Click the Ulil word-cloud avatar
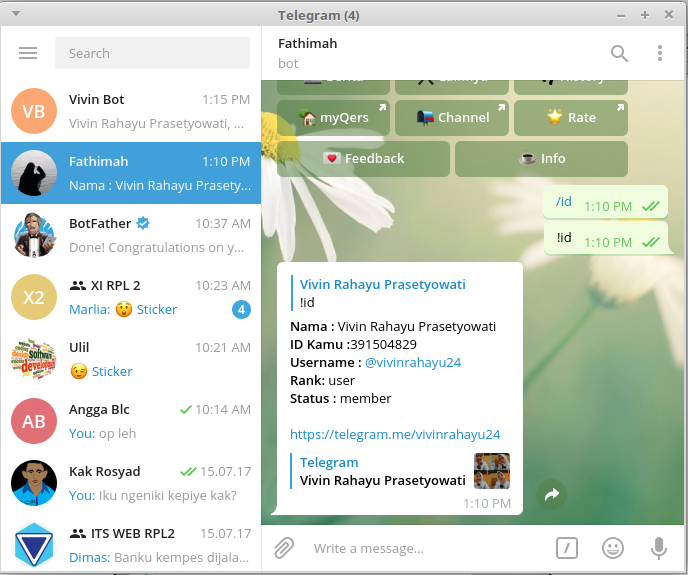Viewport: 688px width, 575px height. pos(34,359)
